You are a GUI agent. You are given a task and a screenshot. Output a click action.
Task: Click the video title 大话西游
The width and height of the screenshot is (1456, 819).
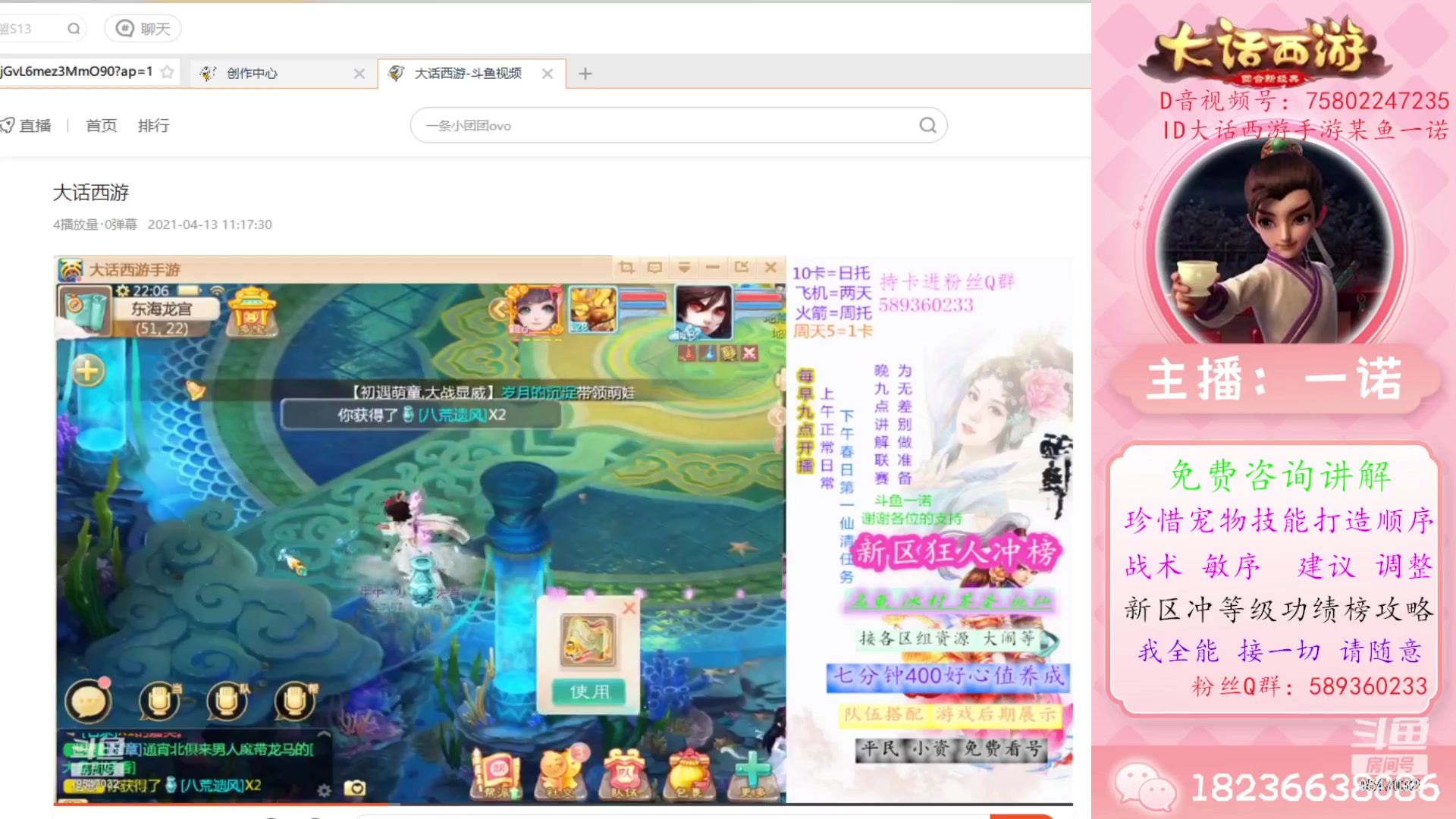[x=91, y=193]
